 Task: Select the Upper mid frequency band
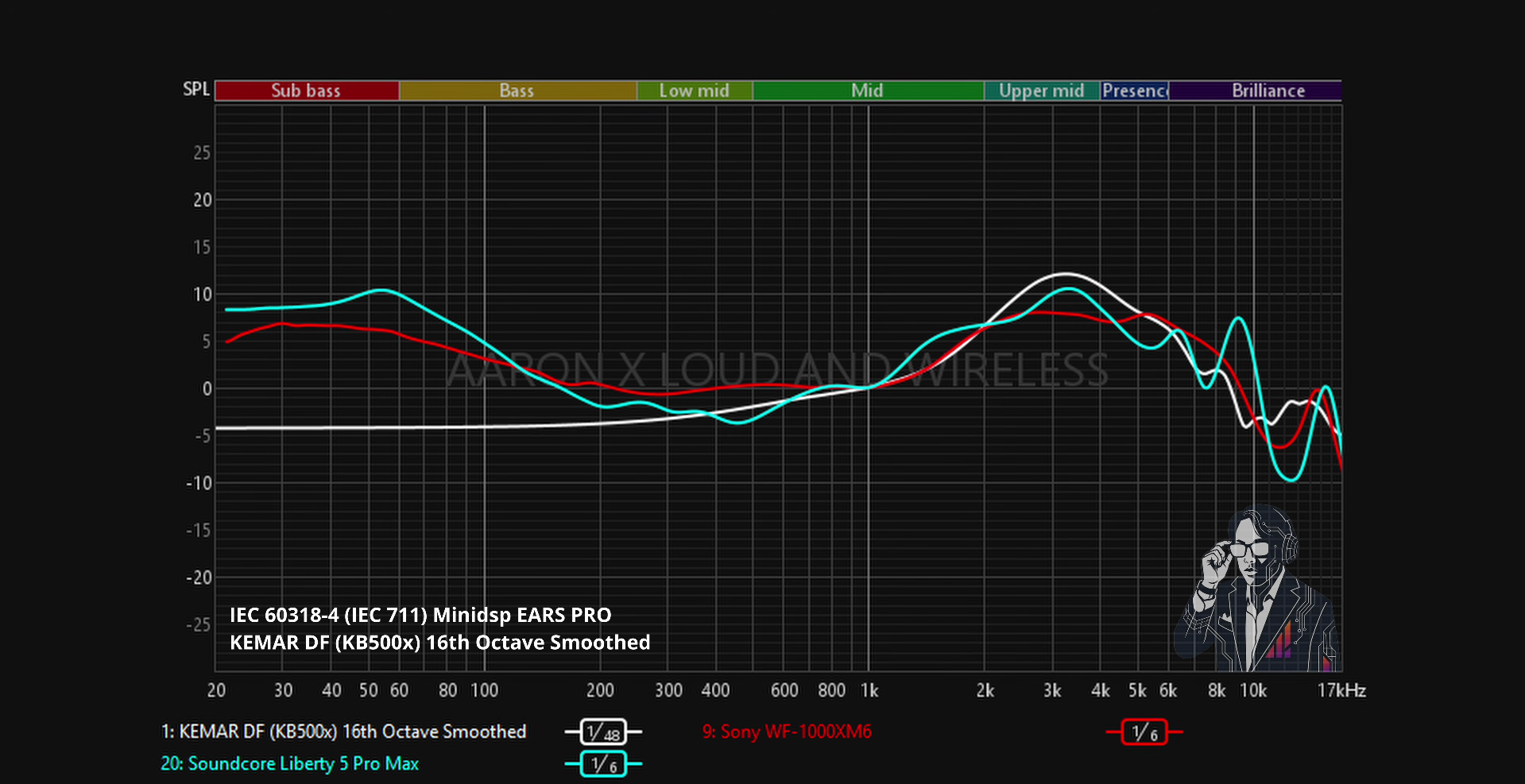click(1042, 91)
